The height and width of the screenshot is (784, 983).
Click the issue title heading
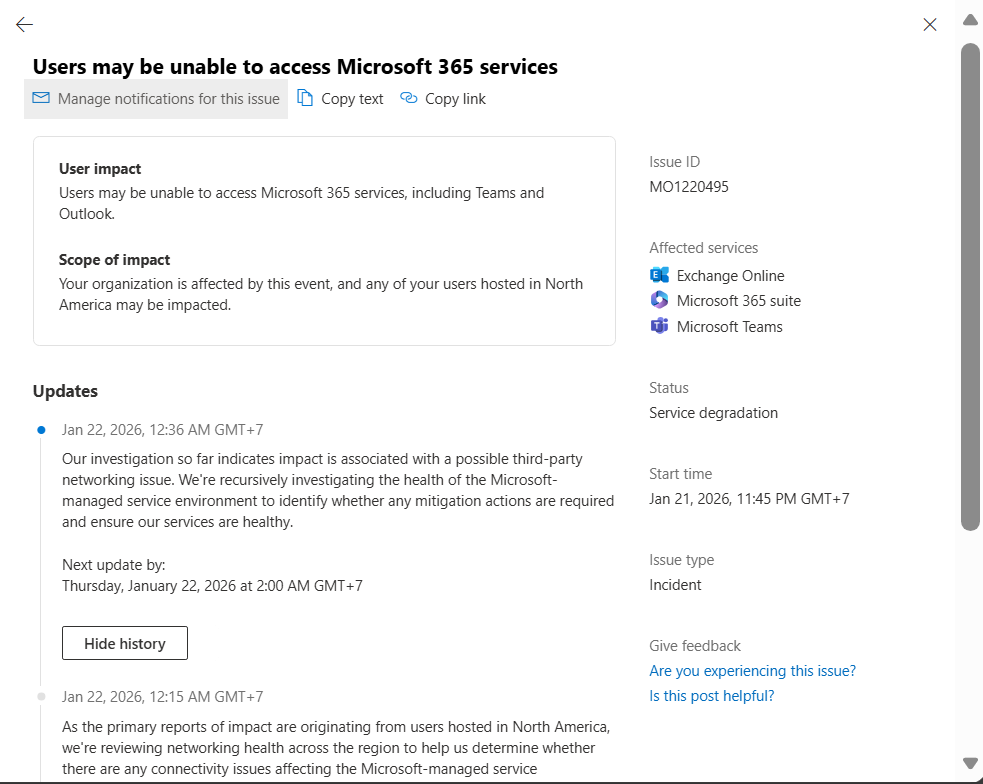pyautogui.click(x=295, y=67)
